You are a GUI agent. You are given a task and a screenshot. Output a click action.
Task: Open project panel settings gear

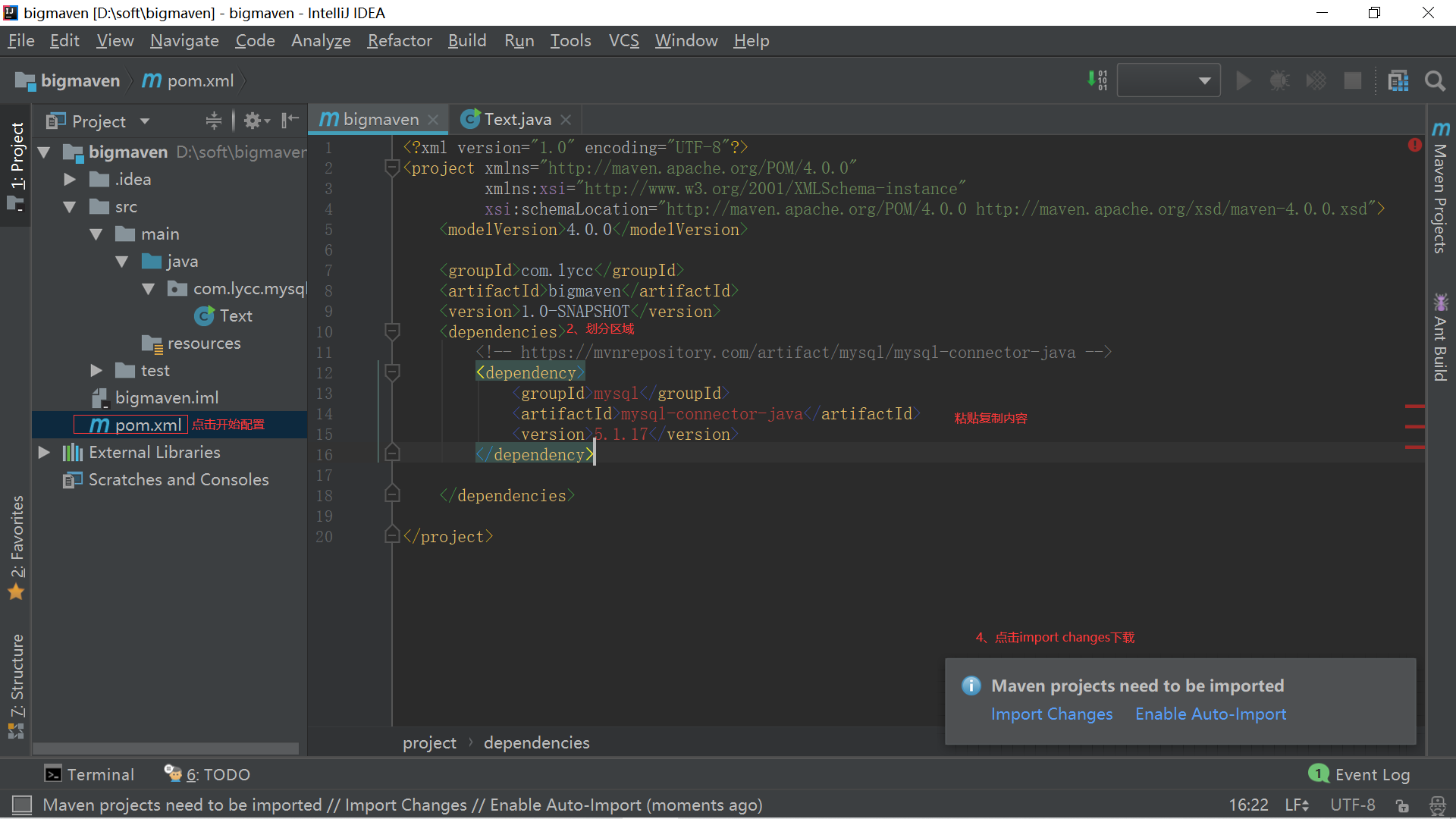click(254, 121)
